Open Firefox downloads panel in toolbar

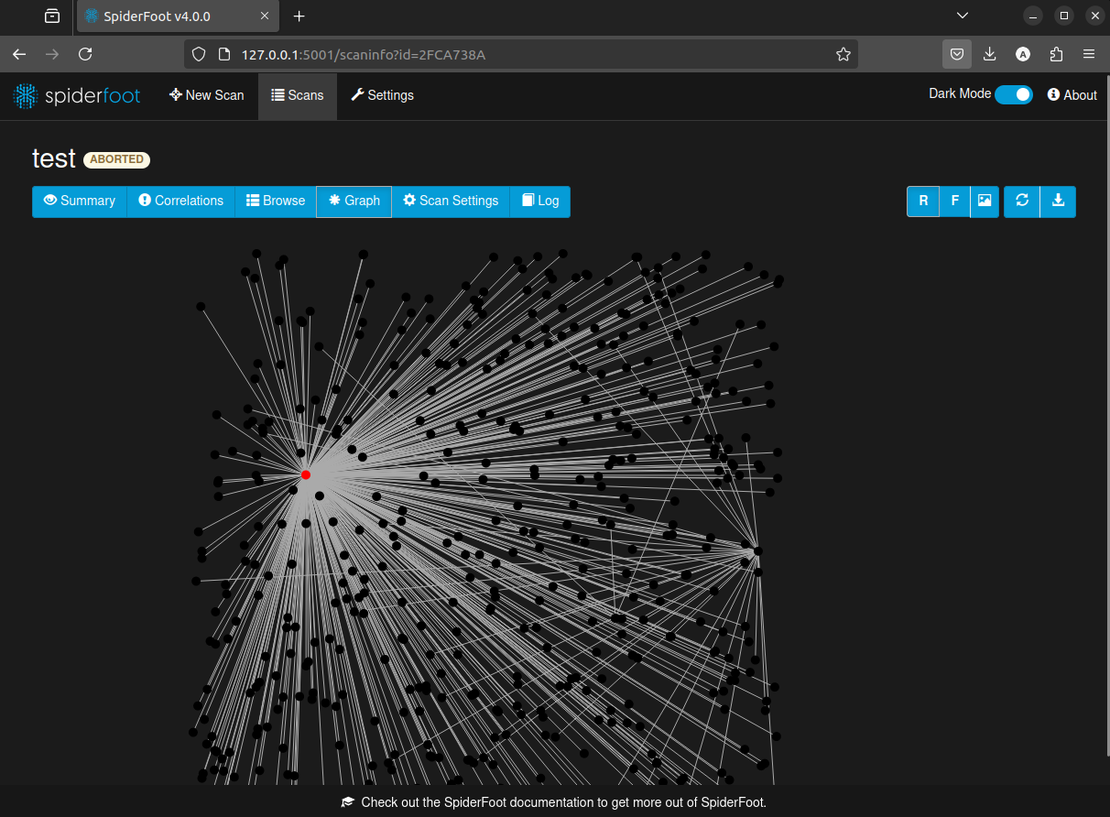pyautogui.click(x=990, y=54)
